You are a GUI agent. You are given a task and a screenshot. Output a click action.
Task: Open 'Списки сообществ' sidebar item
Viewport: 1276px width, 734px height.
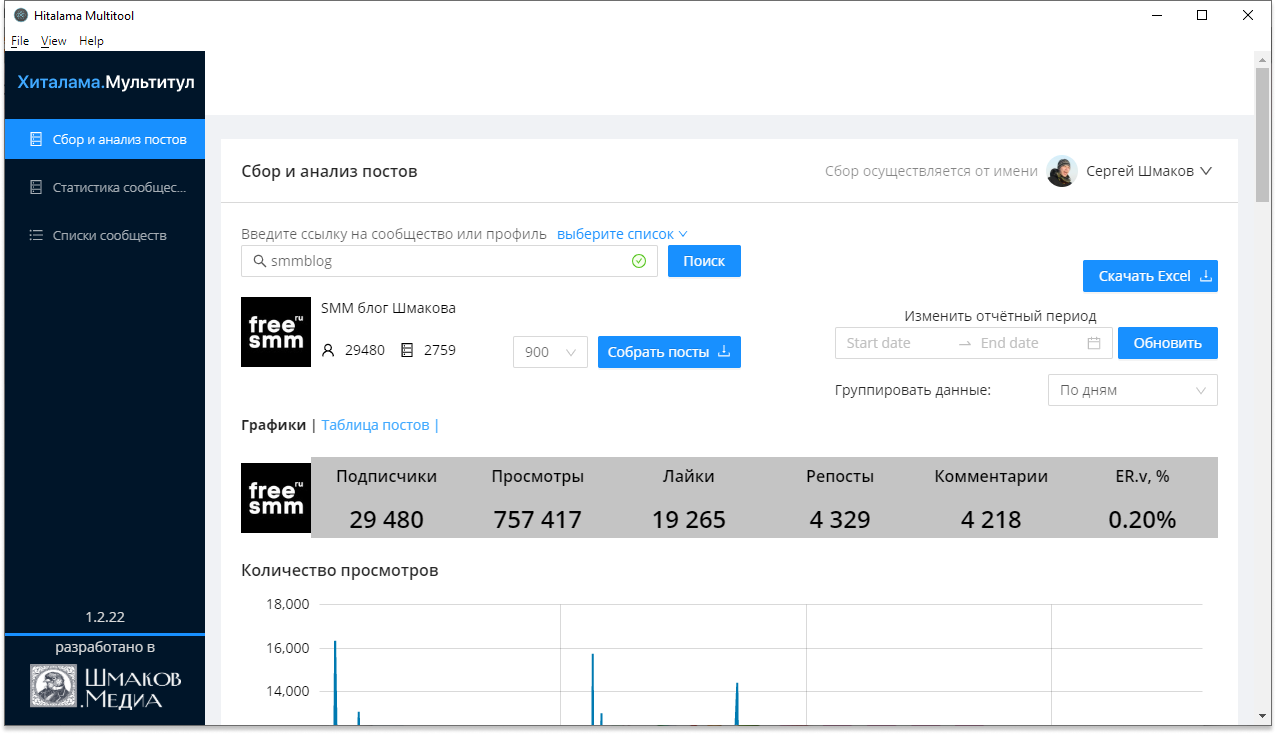pyautogui.click(x=105, y=235)
